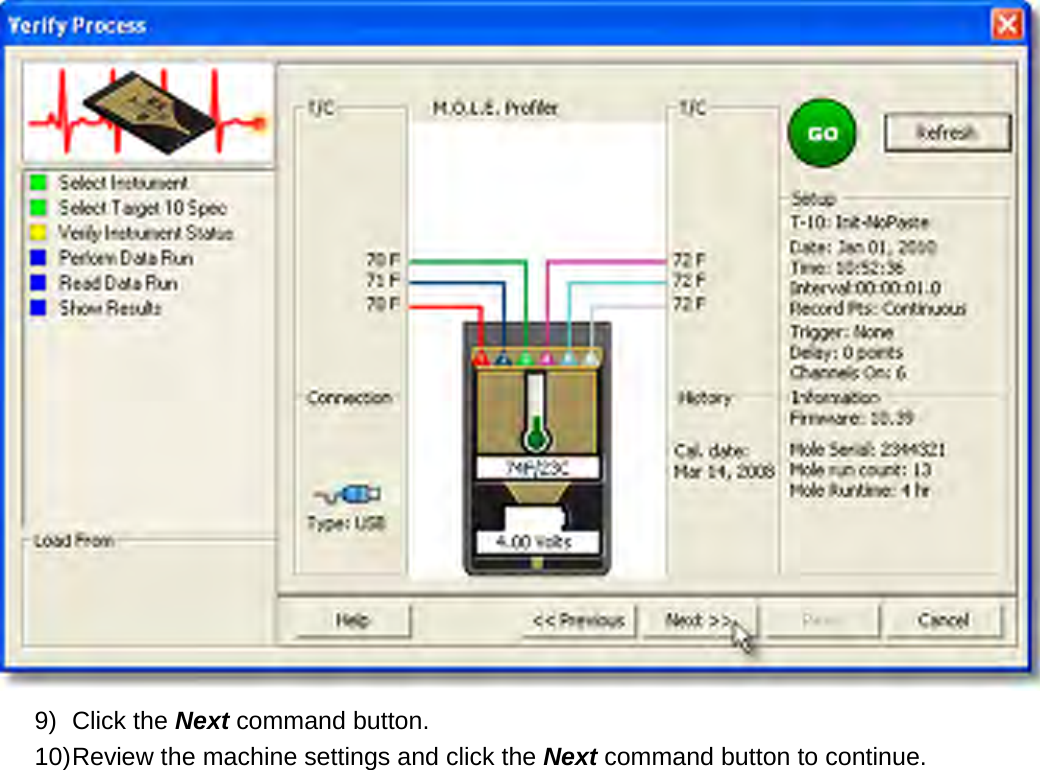Select the 'Read Data Run' step
Screen dimensions: 1040x770
point(118,283)
